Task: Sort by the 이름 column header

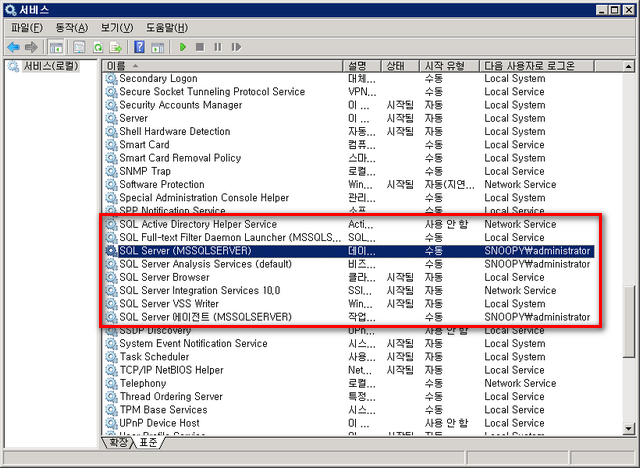Action: (x=222, y=66)
